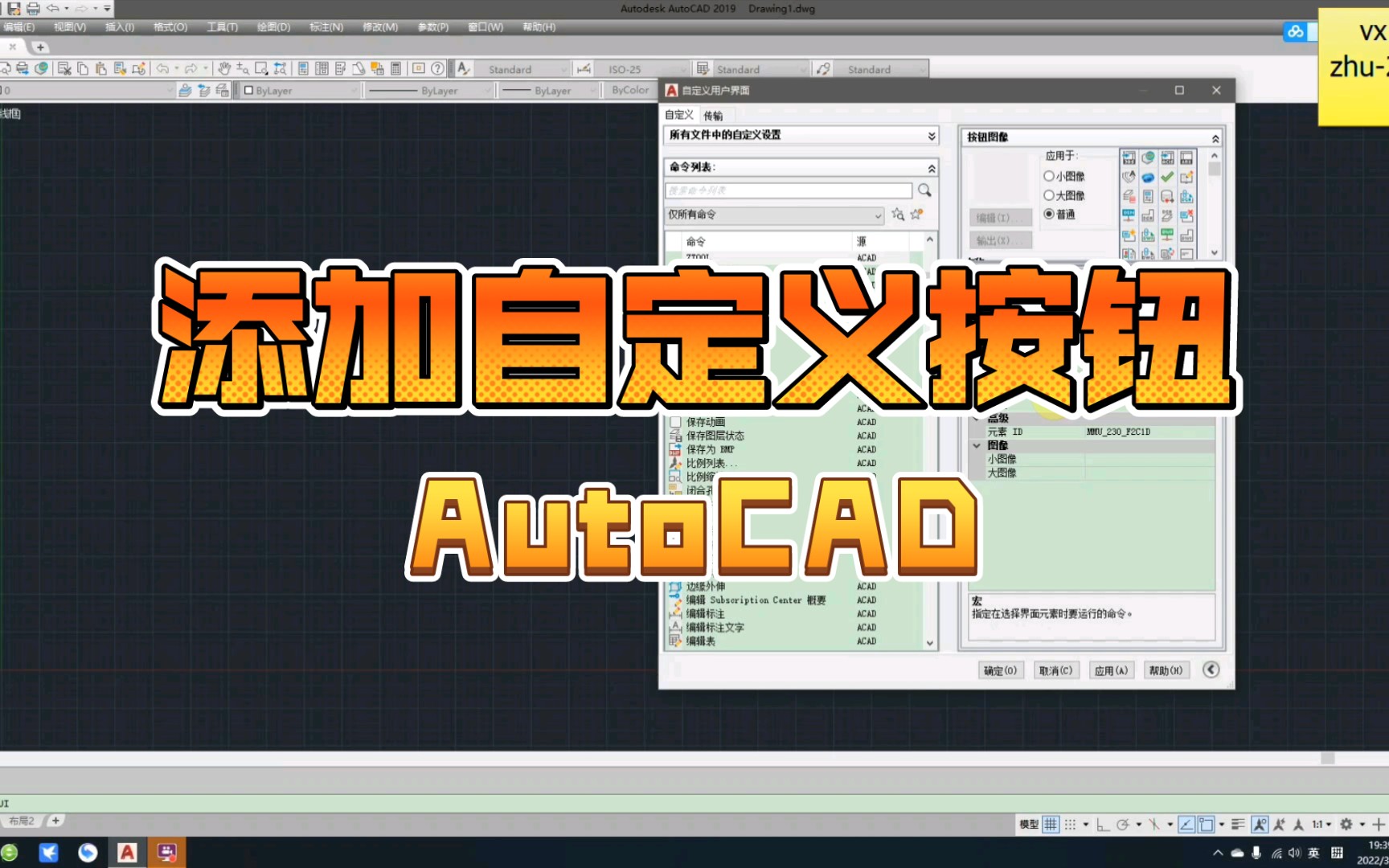Collapse the 按钮图像 pane
Image resolution: width=1389 pixels, height=868 pixels.
click(x=1215, y=138)
